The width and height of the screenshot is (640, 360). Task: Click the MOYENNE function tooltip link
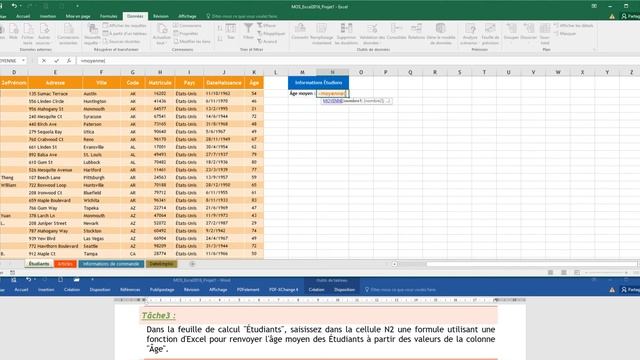tap(333, 100)
